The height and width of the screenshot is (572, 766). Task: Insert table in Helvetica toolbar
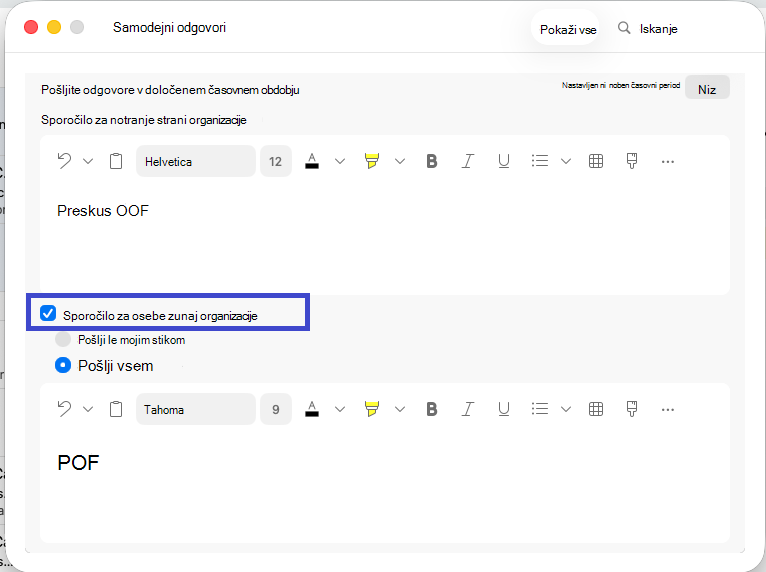596,161
